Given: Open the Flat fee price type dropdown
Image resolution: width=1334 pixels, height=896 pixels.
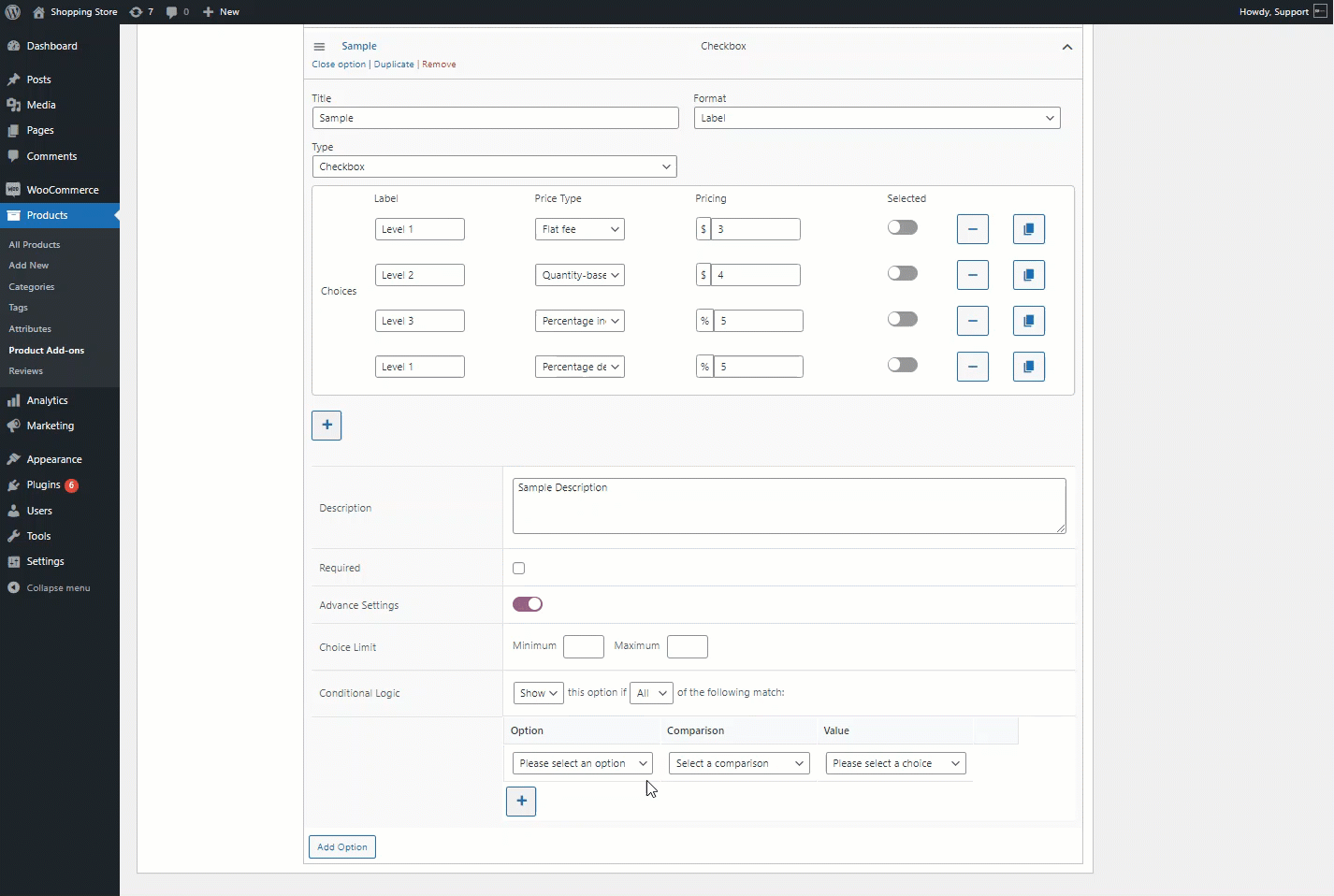Looking at the screenshot, I should coord(580,229).
